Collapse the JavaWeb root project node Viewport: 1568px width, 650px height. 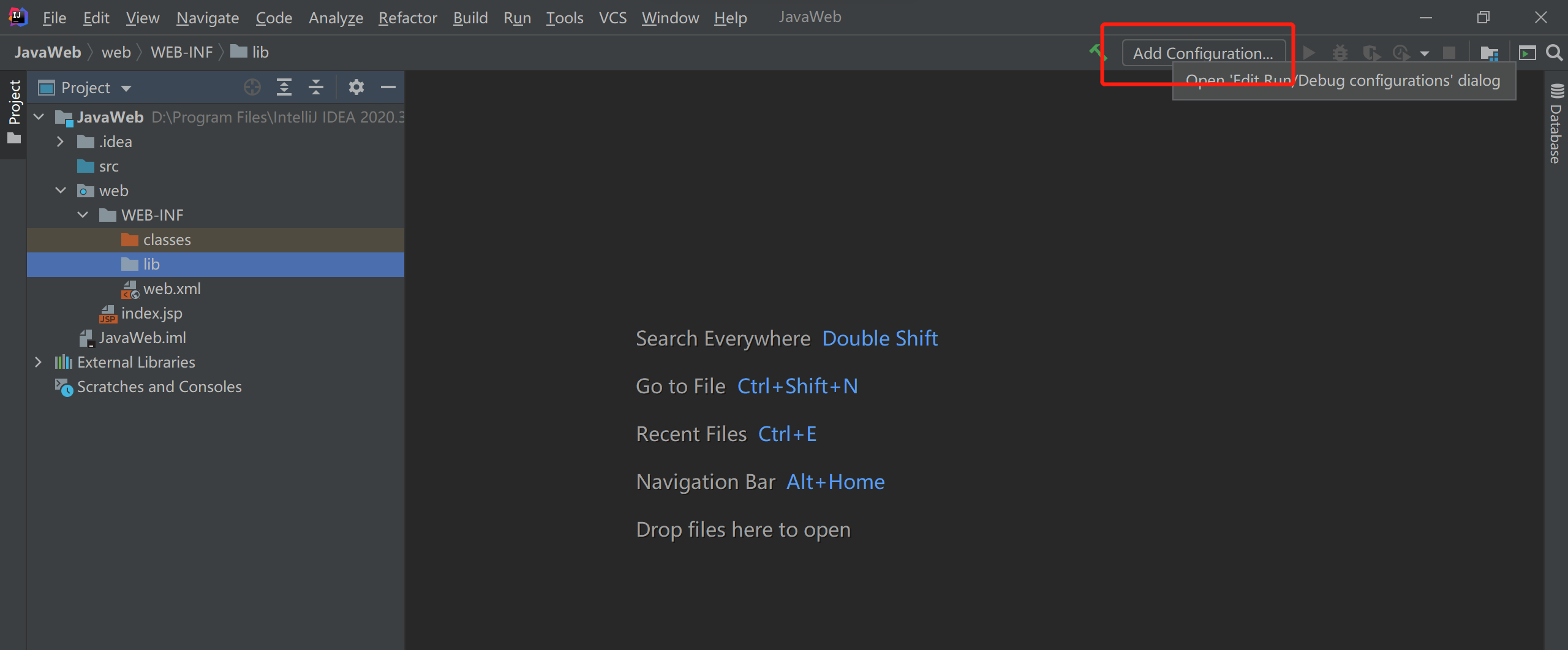pyautogui.click(x=39, y=116)
